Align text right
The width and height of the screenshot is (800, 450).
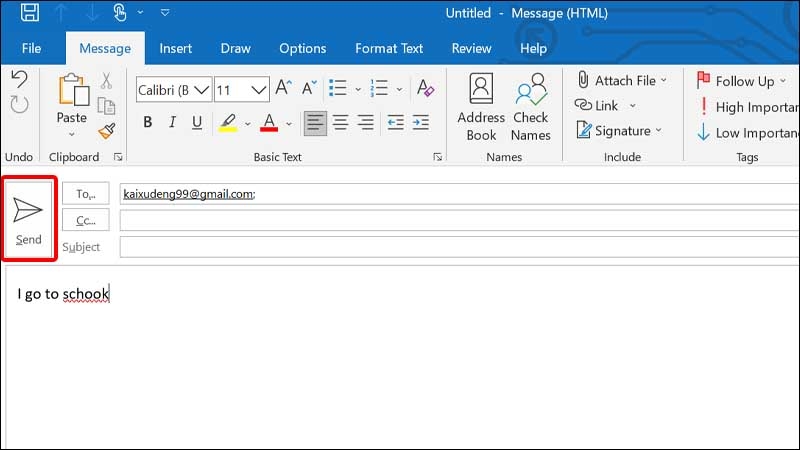click(x=365, y=122)
